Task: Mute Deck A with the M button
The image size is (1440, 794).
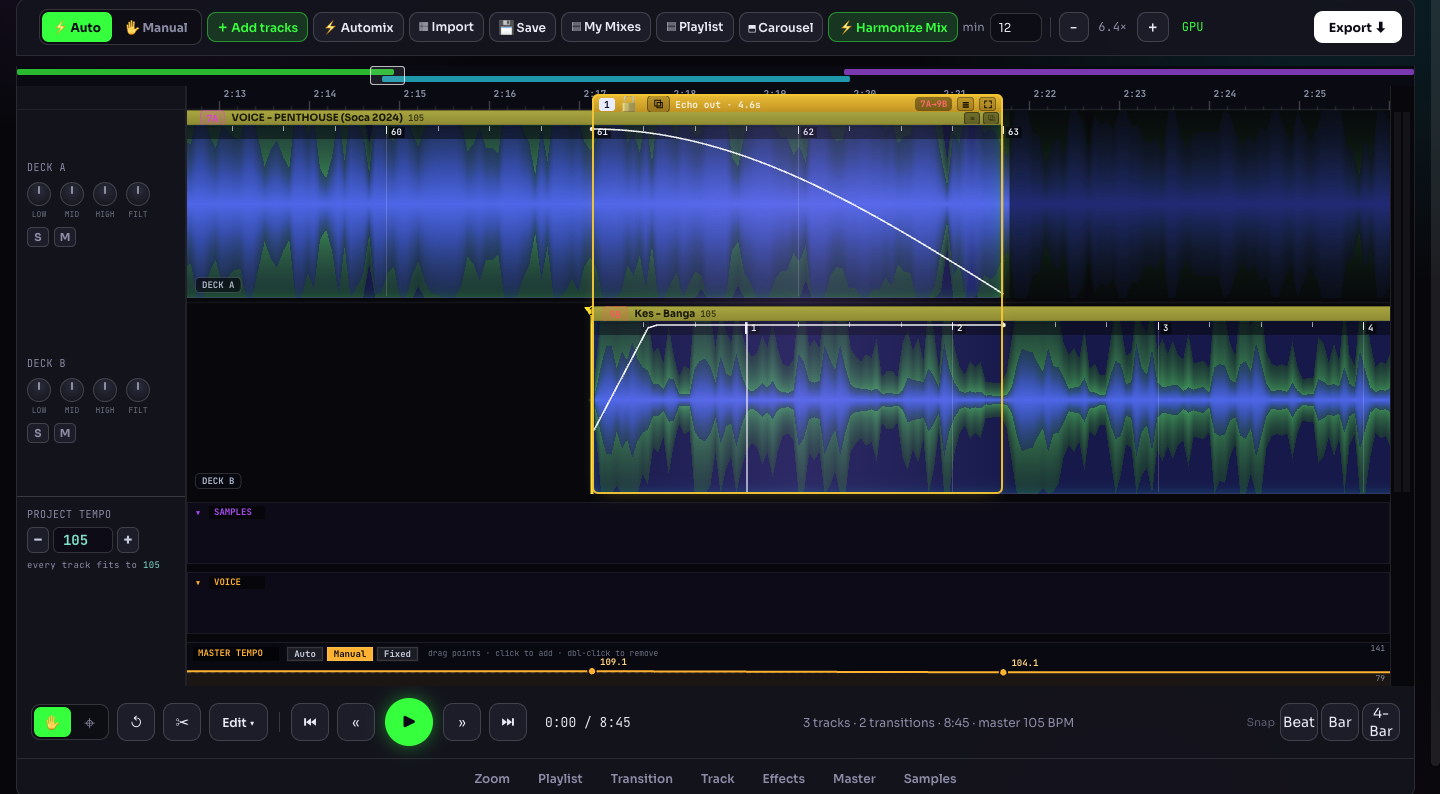Action: point(65,237)
